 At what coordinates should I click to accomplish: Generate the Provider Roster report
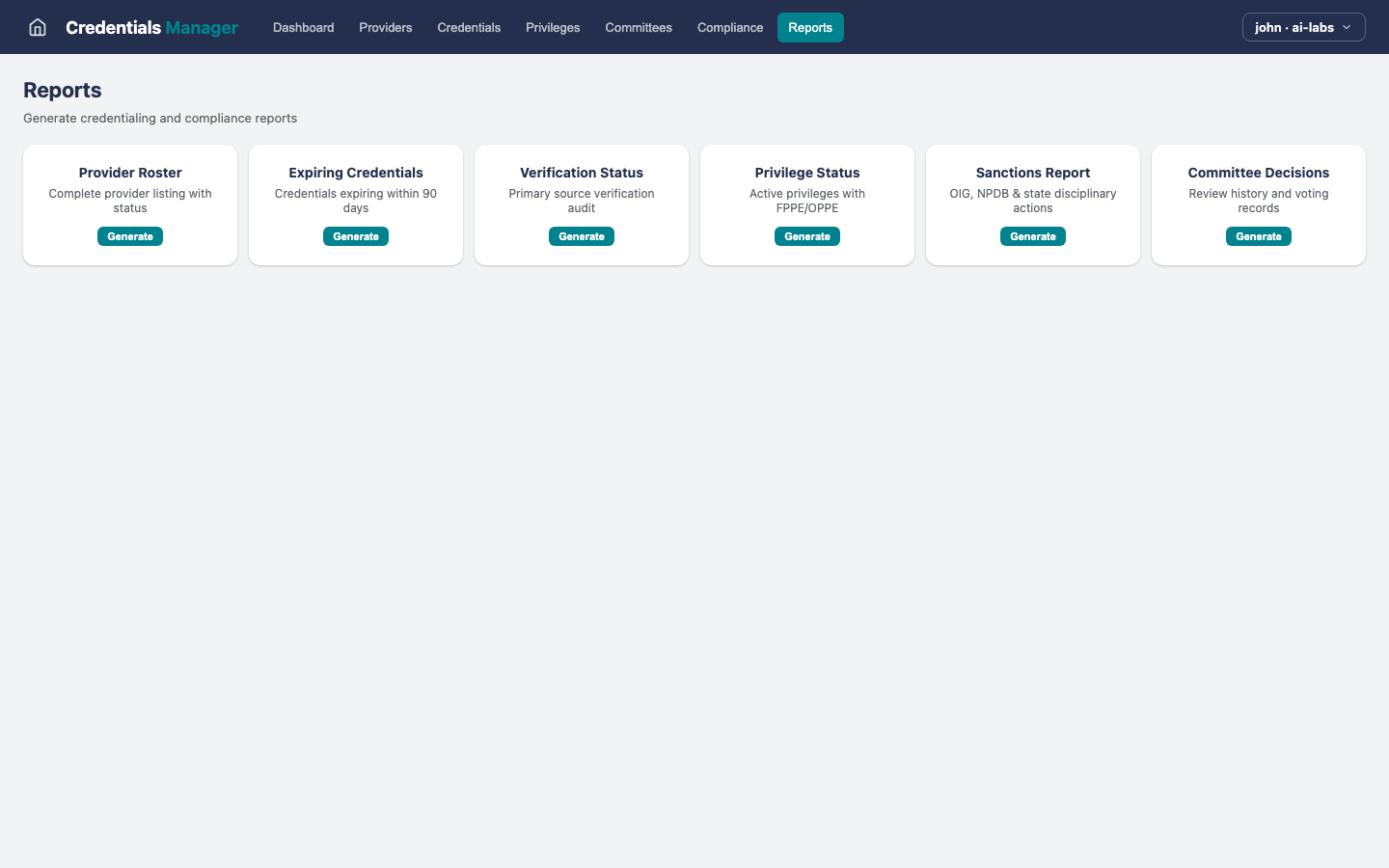click(x=129, y=235)
